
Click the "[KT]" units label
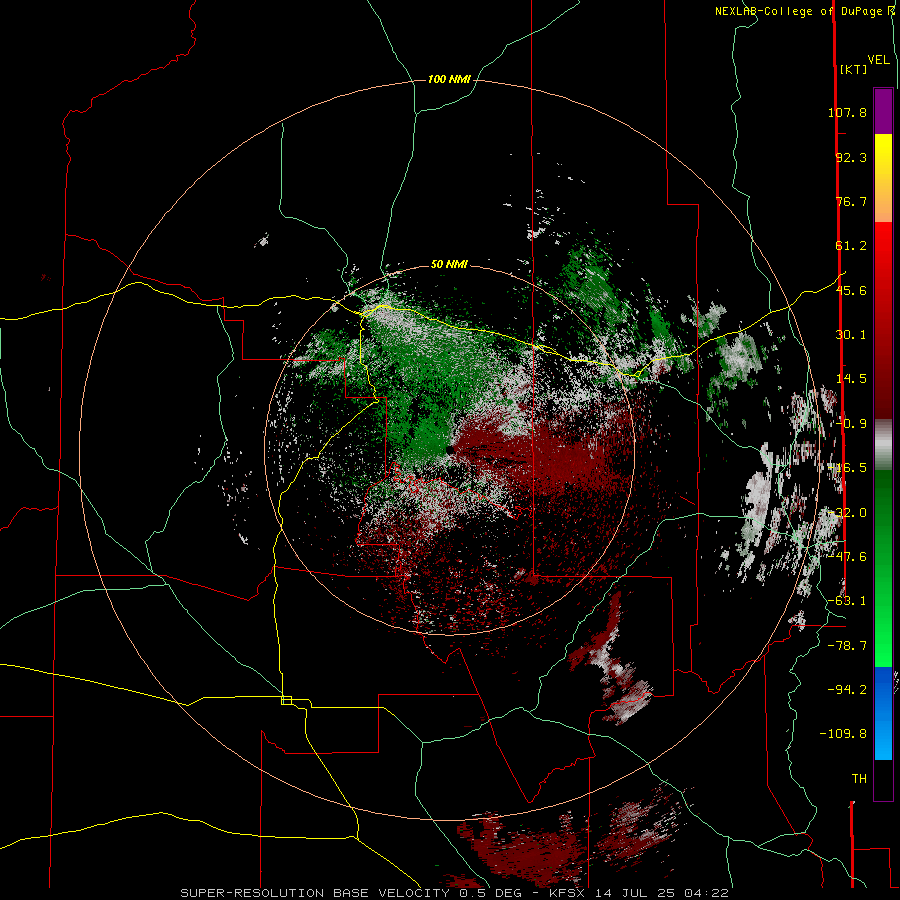click(x=854, y=69)
